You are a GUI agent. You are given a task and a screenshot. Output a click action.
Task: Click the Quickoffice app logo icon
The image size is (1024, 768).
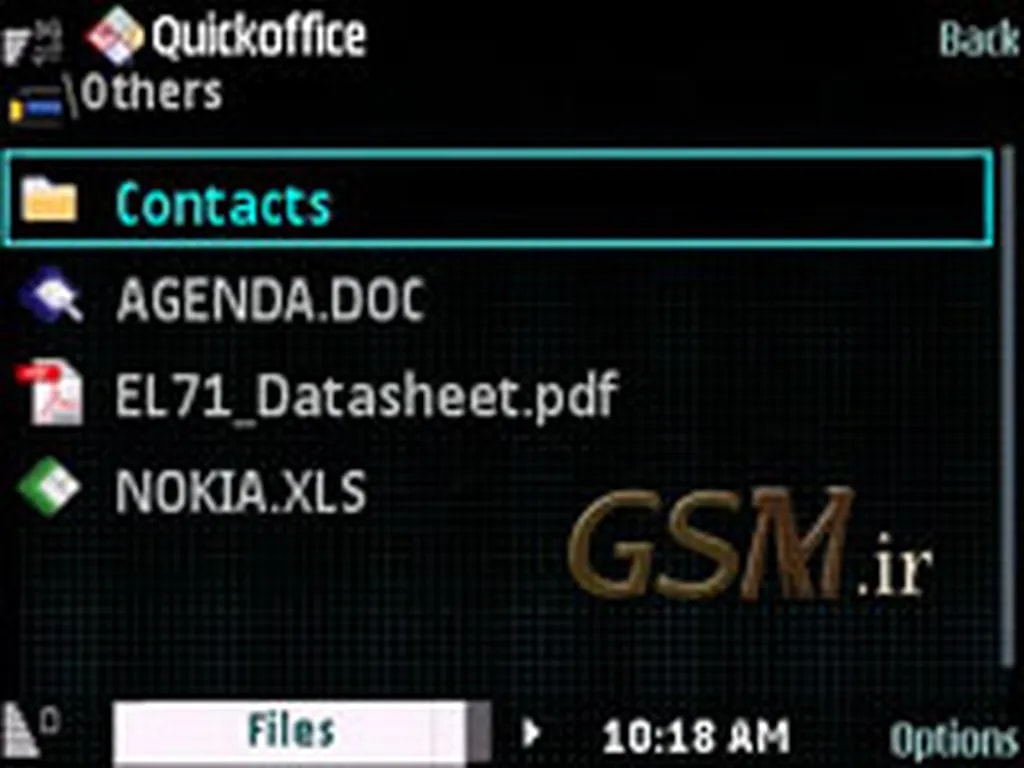click(x=115, y=36)
